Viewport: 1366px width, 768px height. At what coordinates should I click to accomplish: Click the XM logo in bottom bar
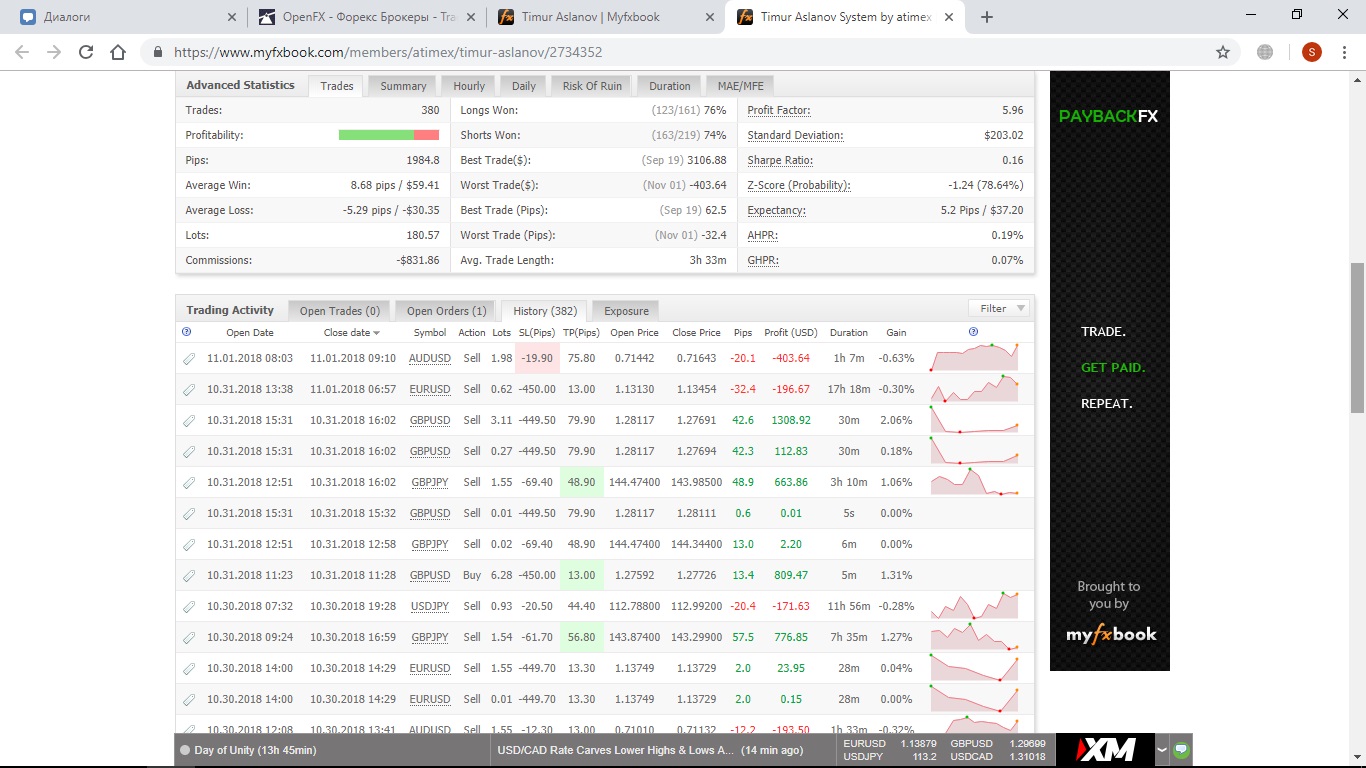(1104, 749)
